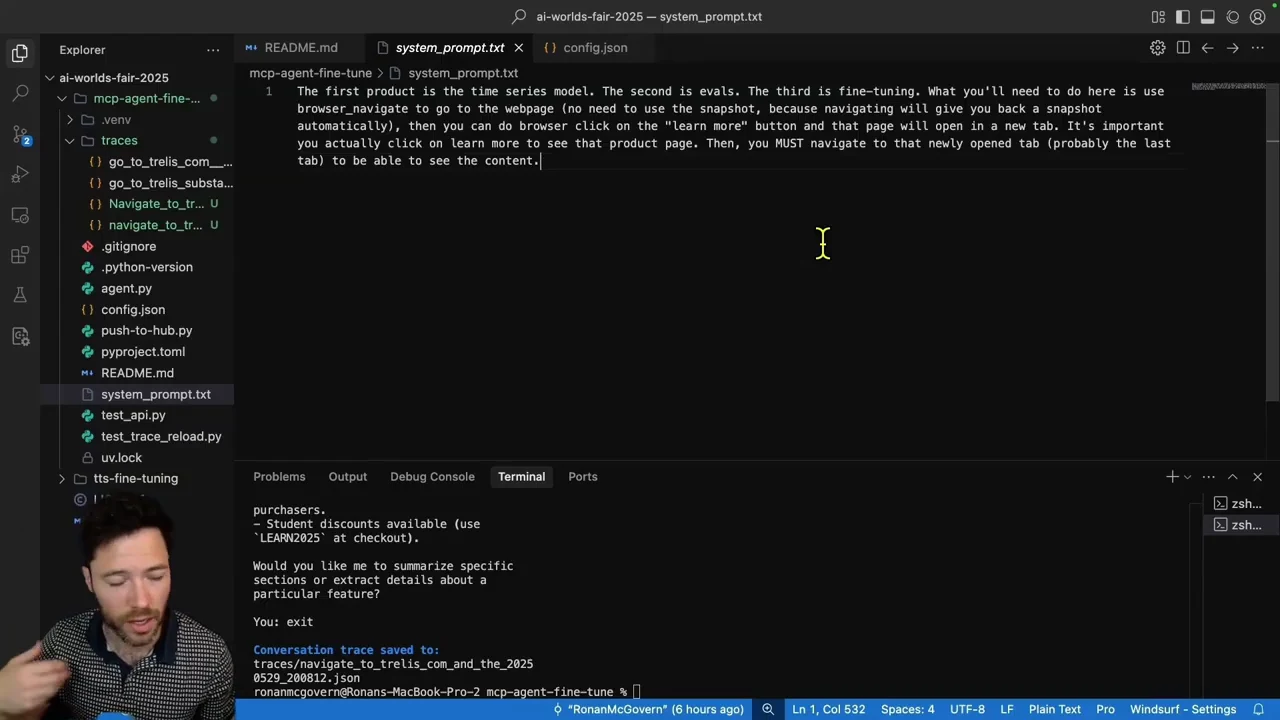
Task: Expand the tts-fine-tuning folder
Action: pyautogui.click(x=135, y=479)
